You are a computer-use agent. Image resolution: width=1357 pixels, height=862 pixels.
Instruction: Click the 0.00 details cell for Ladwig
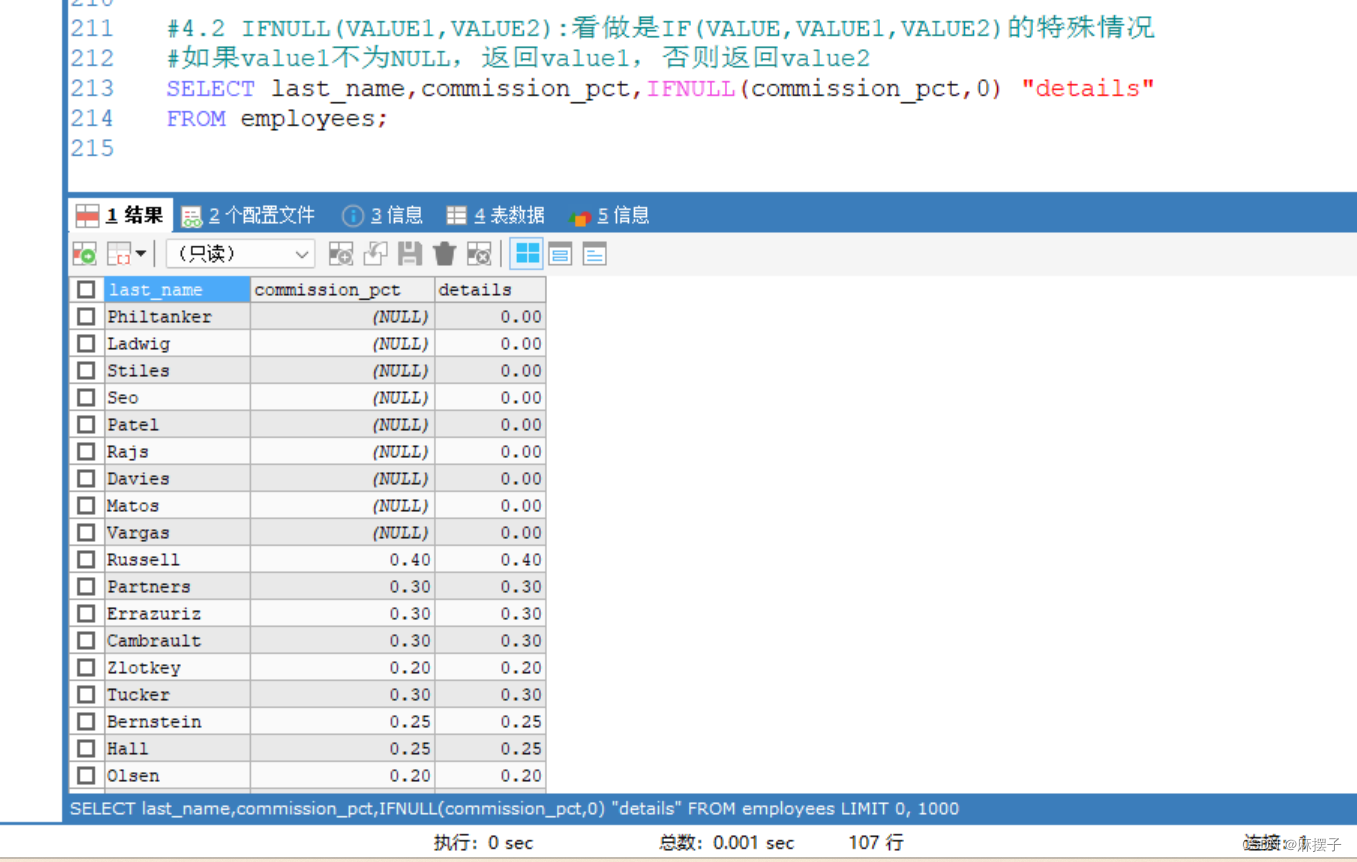tap(490, 344)
